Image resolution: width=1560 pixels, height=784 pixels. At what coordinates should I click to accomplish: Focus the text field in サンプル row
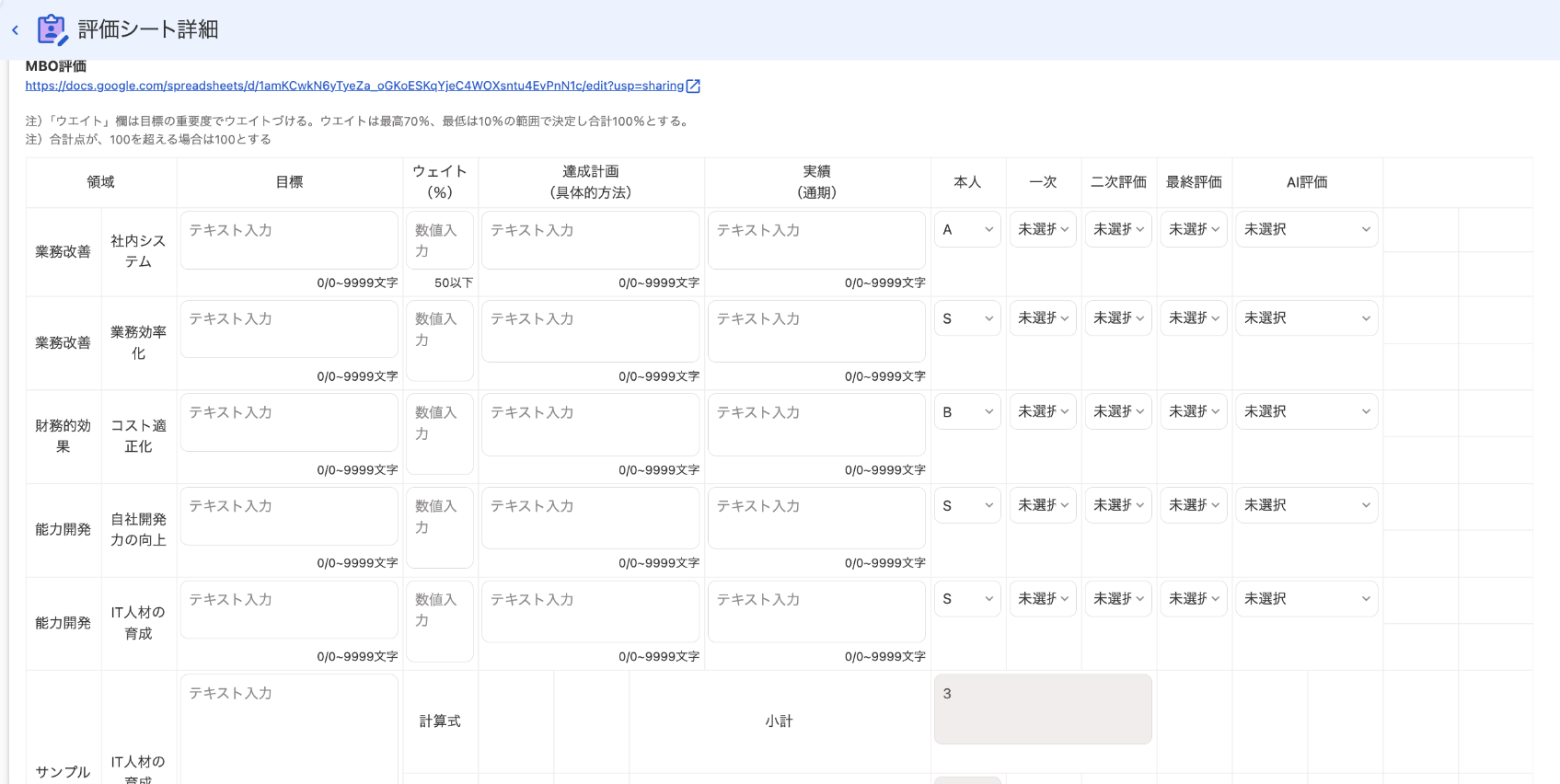[x=289, y=729]
